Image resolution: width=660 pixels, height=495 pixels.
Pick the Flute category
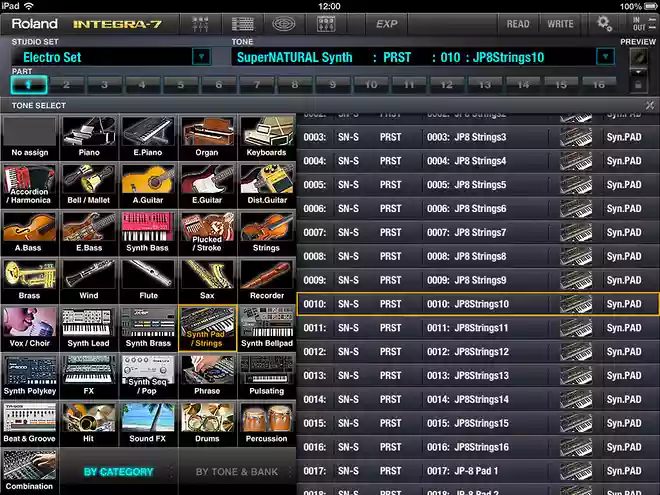[148, 280]
